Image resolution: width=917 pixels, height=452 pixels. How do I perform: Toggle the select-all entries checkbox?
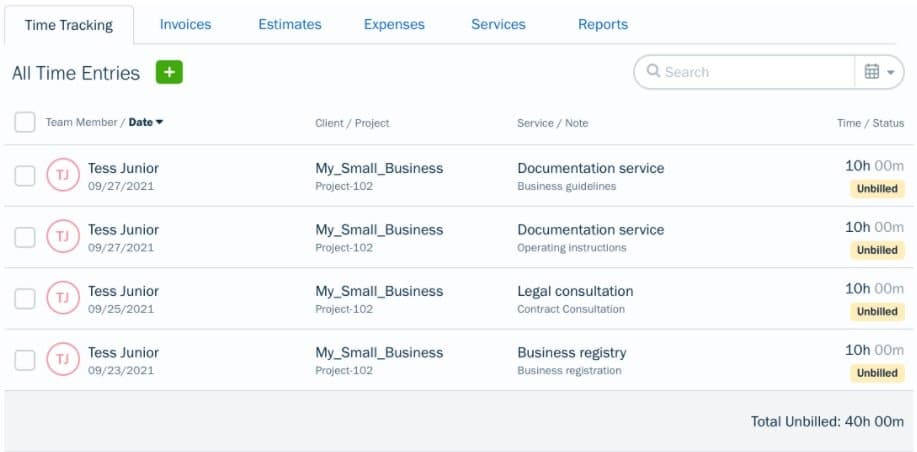coord(25,122)
